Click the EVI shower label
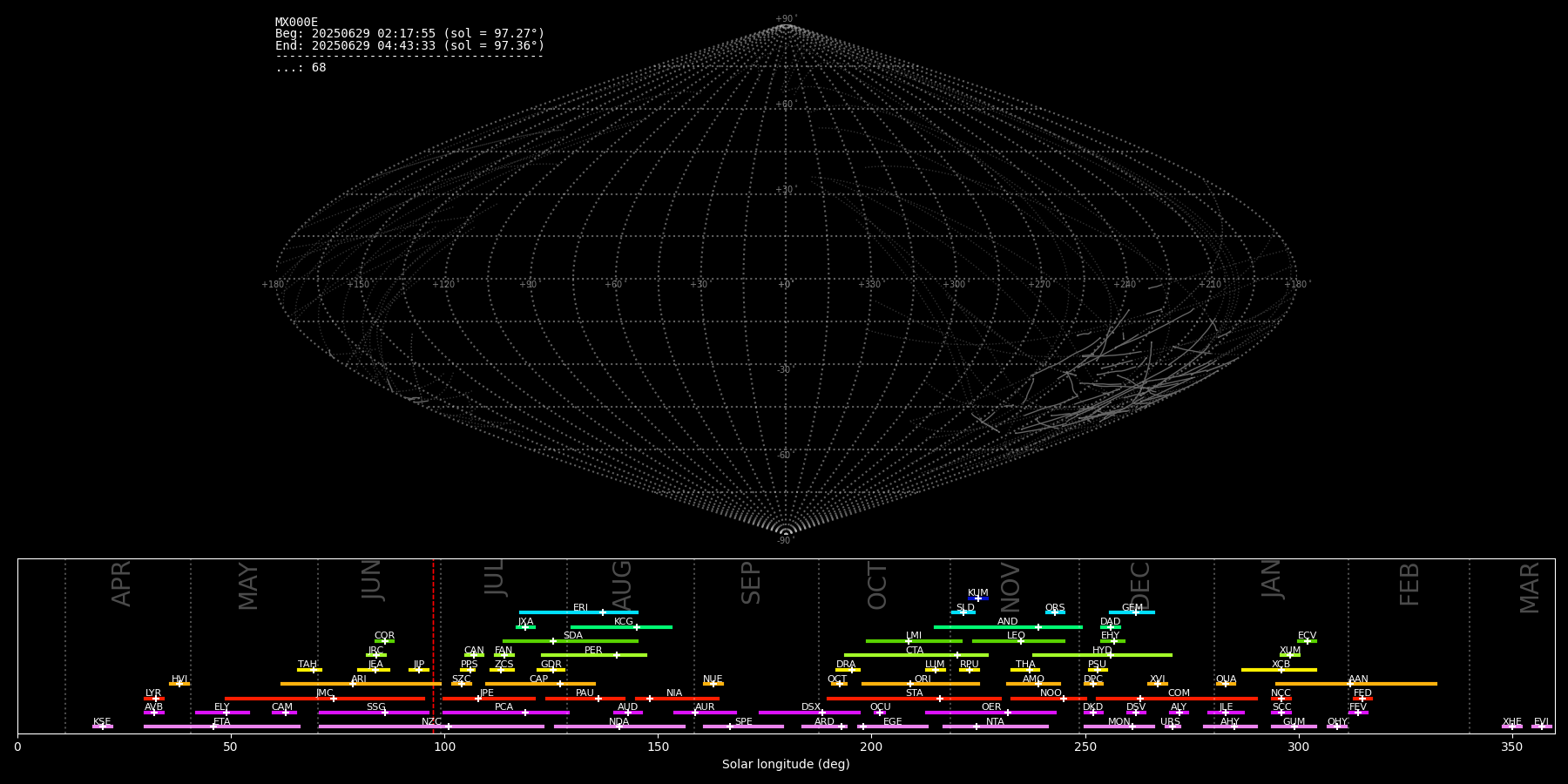This screenshot has height=784, width=1568. coord(1541,721)
